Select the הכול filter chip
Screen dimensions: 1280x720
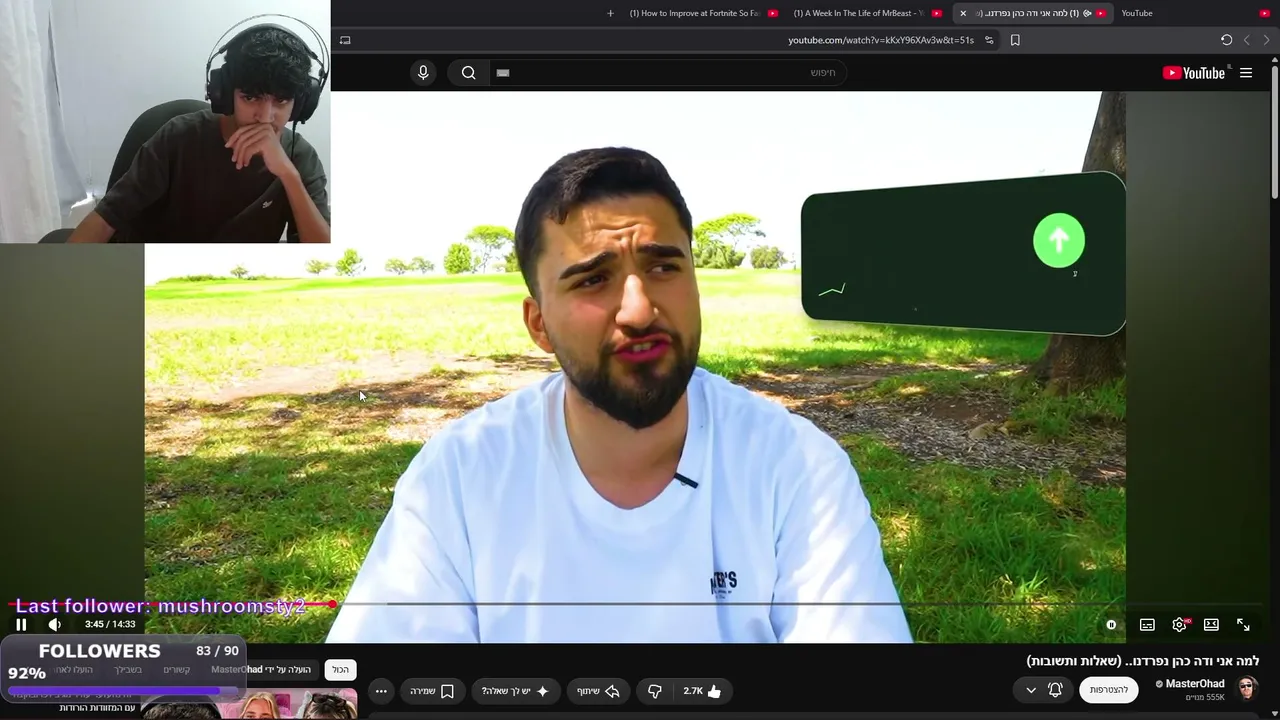[340, 670]
